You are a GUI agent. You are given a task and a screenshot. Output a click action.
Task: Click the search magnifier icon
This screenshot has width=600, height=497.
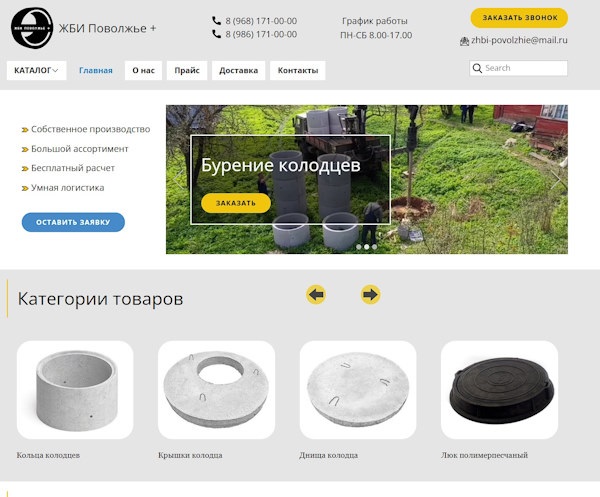(477, 69)
